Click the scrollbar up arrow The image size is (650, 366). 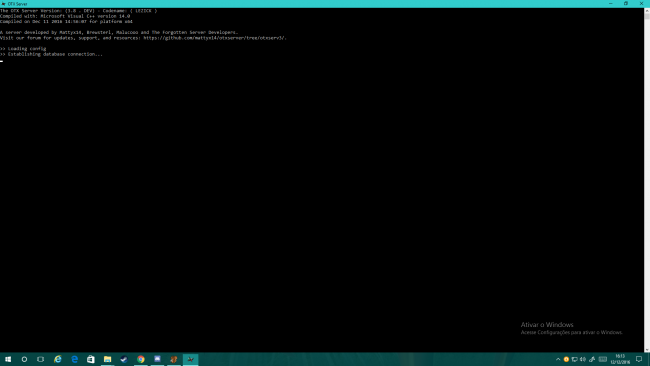pos(647,11)
